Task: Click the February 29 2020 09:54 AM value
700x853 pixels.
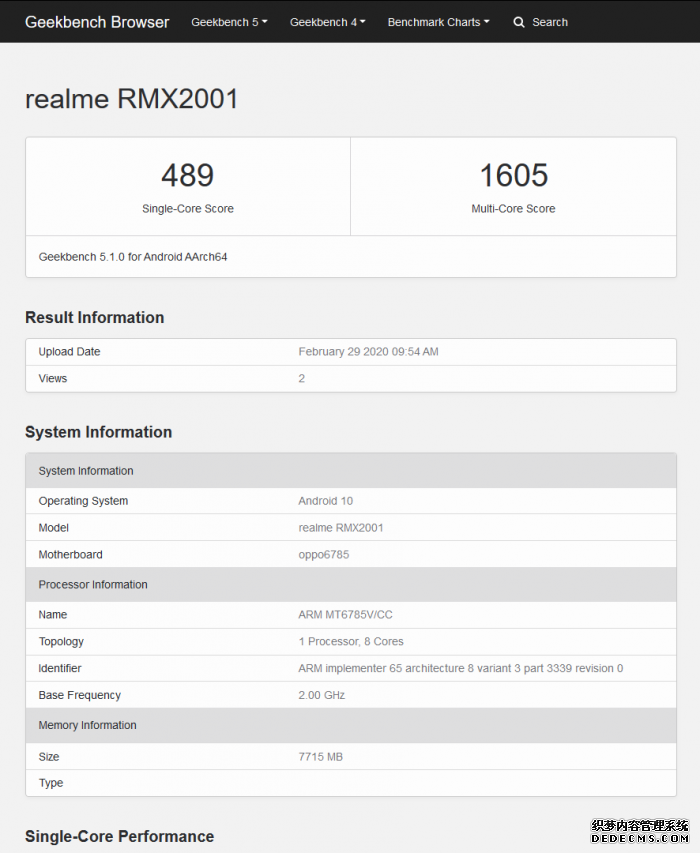Action: click(368, 351)
